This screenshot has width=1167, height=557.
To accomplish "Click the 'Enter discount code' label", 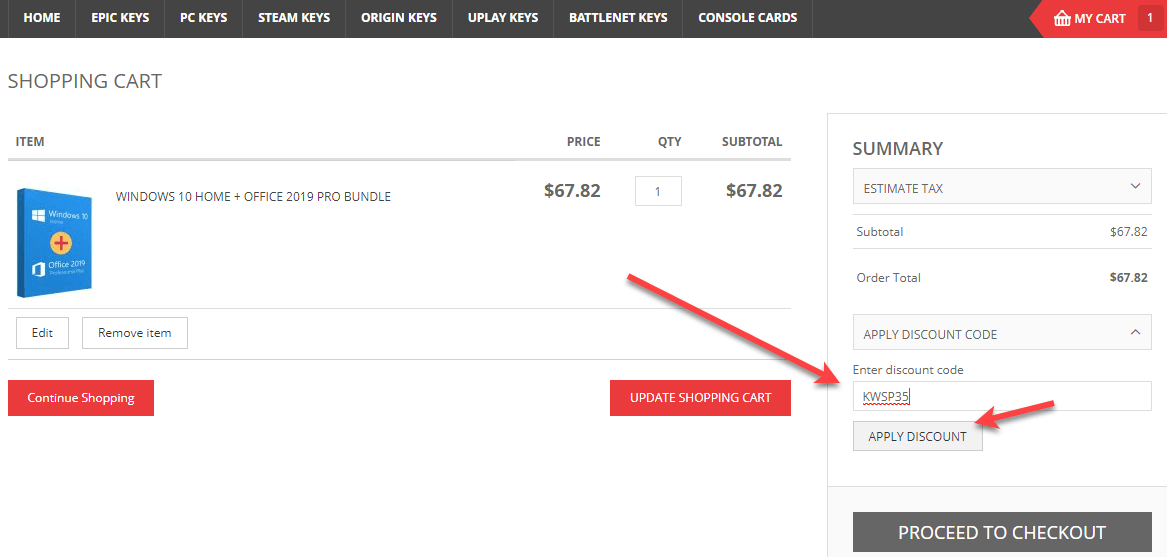I will (x=908, y=369).
